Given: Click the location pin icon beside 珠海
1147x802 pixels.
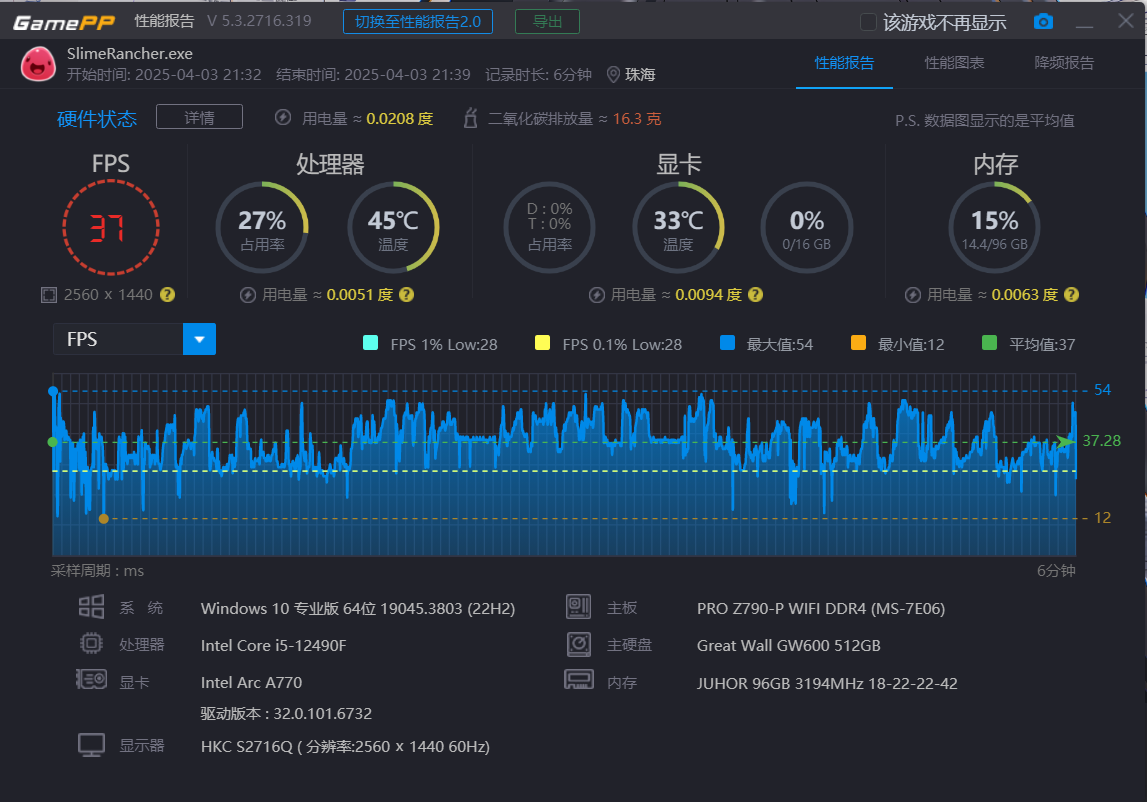Looking at the screenshot, I should point(613,75).
